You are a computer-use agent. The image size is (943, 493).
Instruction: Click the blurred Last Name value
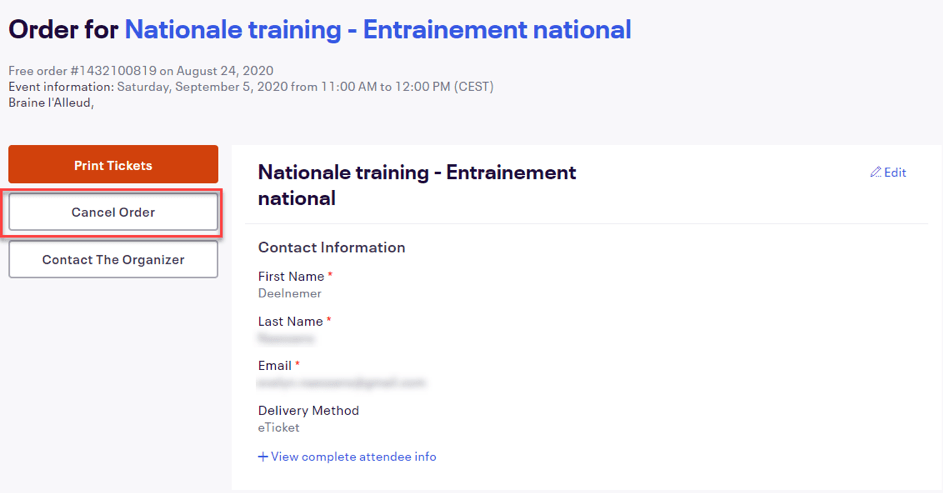286,338
